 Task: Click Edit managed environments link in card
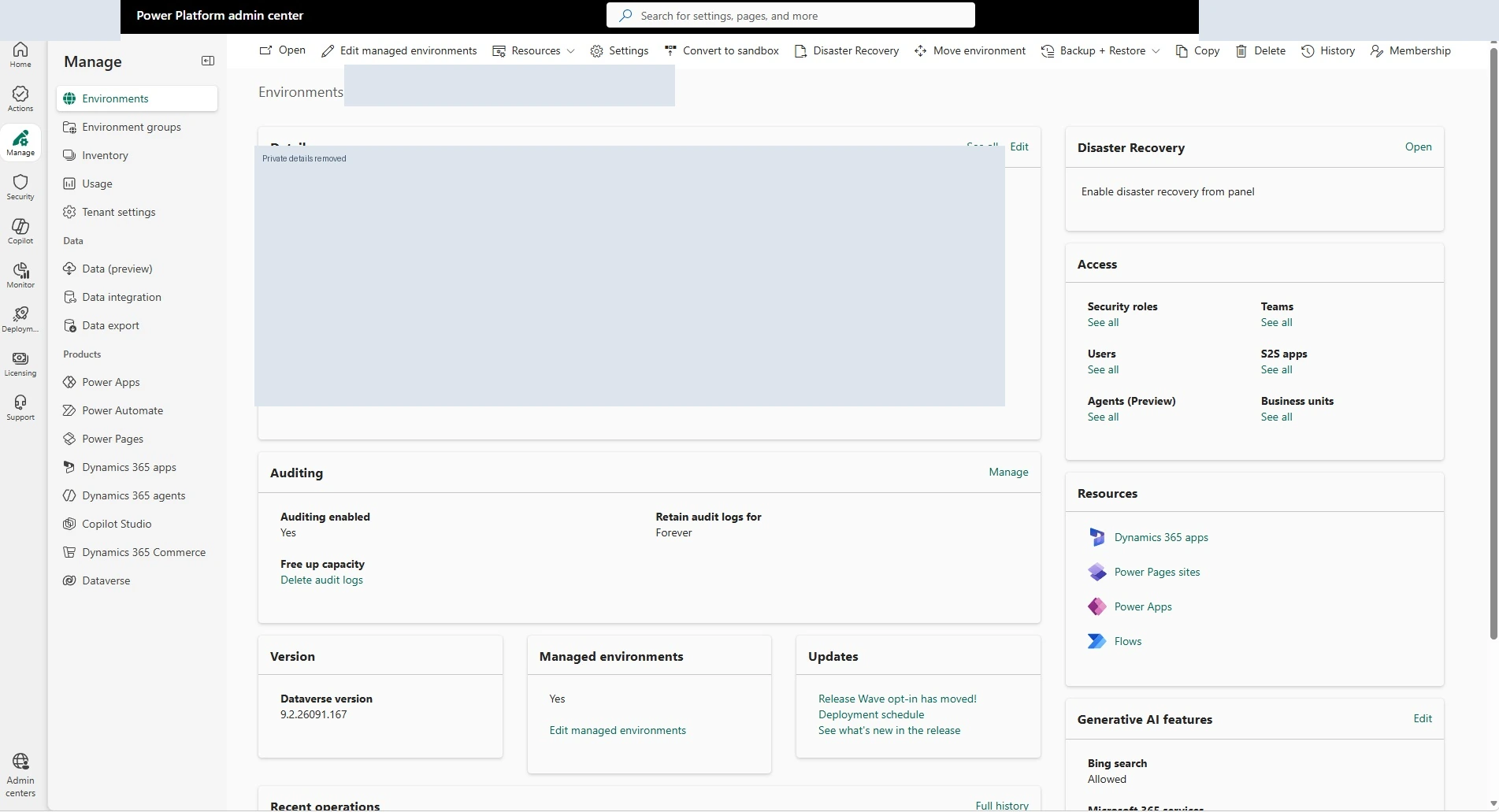click(618, 730)
